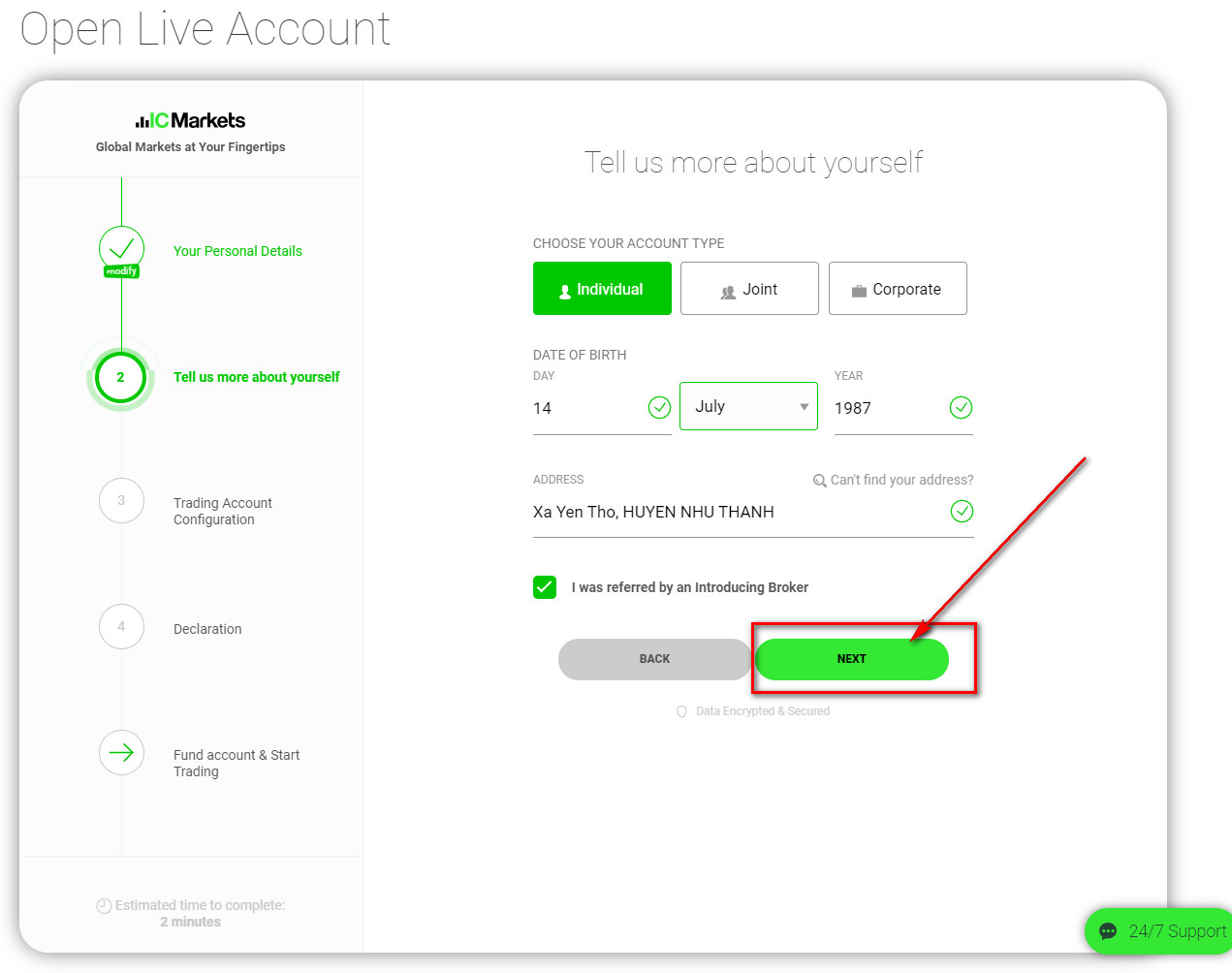Select Trading Account Configuration step
Screen dimensions: 1232x973
223,511
